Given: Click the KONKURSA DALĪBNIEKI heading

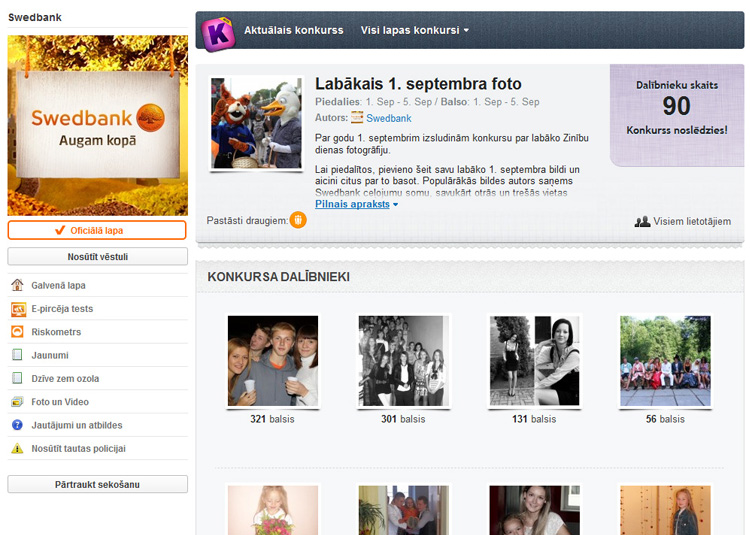Looking at the screenshot, I should pyautogui.click(x=278, y=277).
